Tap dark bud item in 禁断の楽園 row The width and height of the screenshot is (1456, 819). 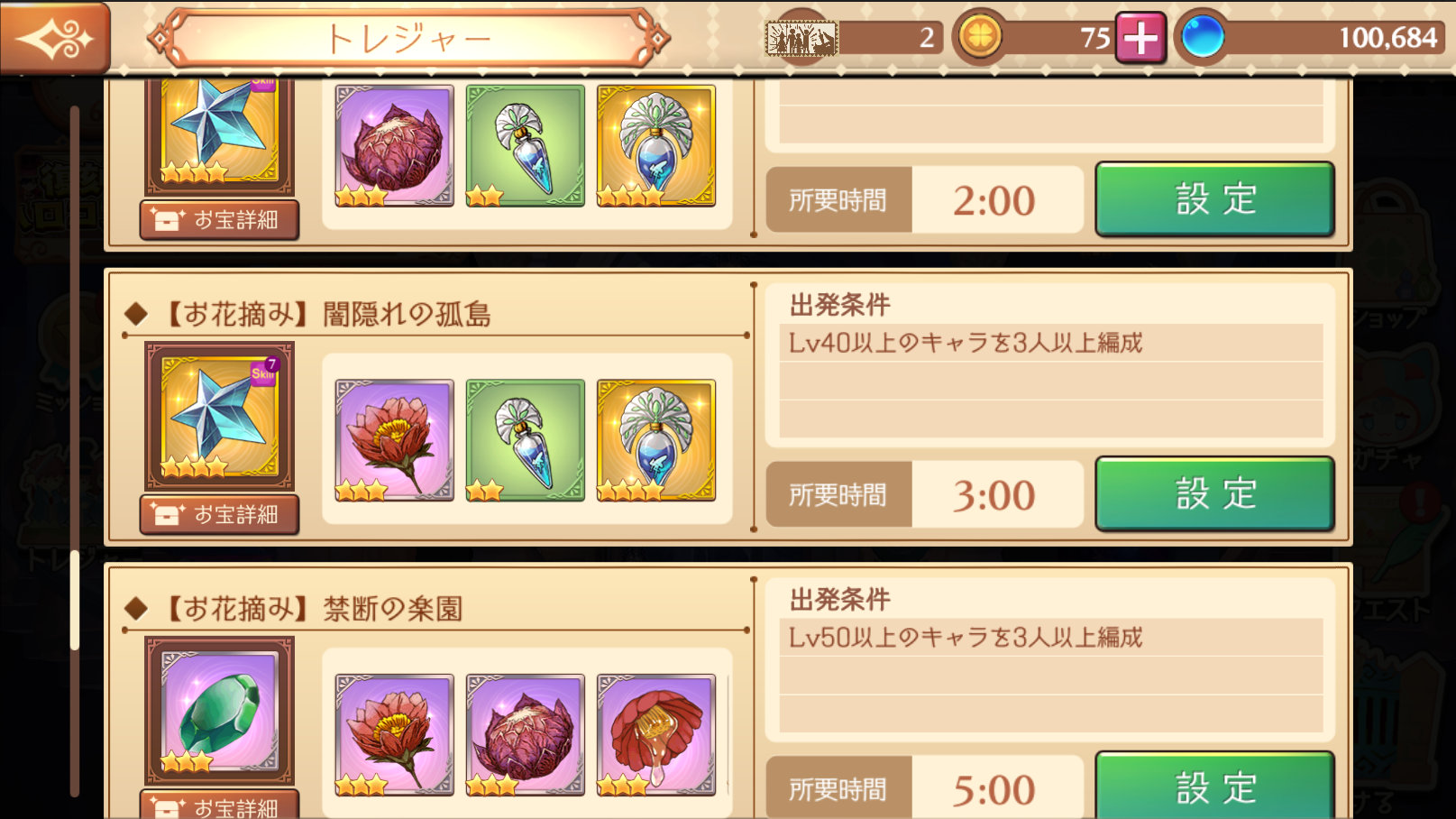pyautogui.click(x=525, y=734)
